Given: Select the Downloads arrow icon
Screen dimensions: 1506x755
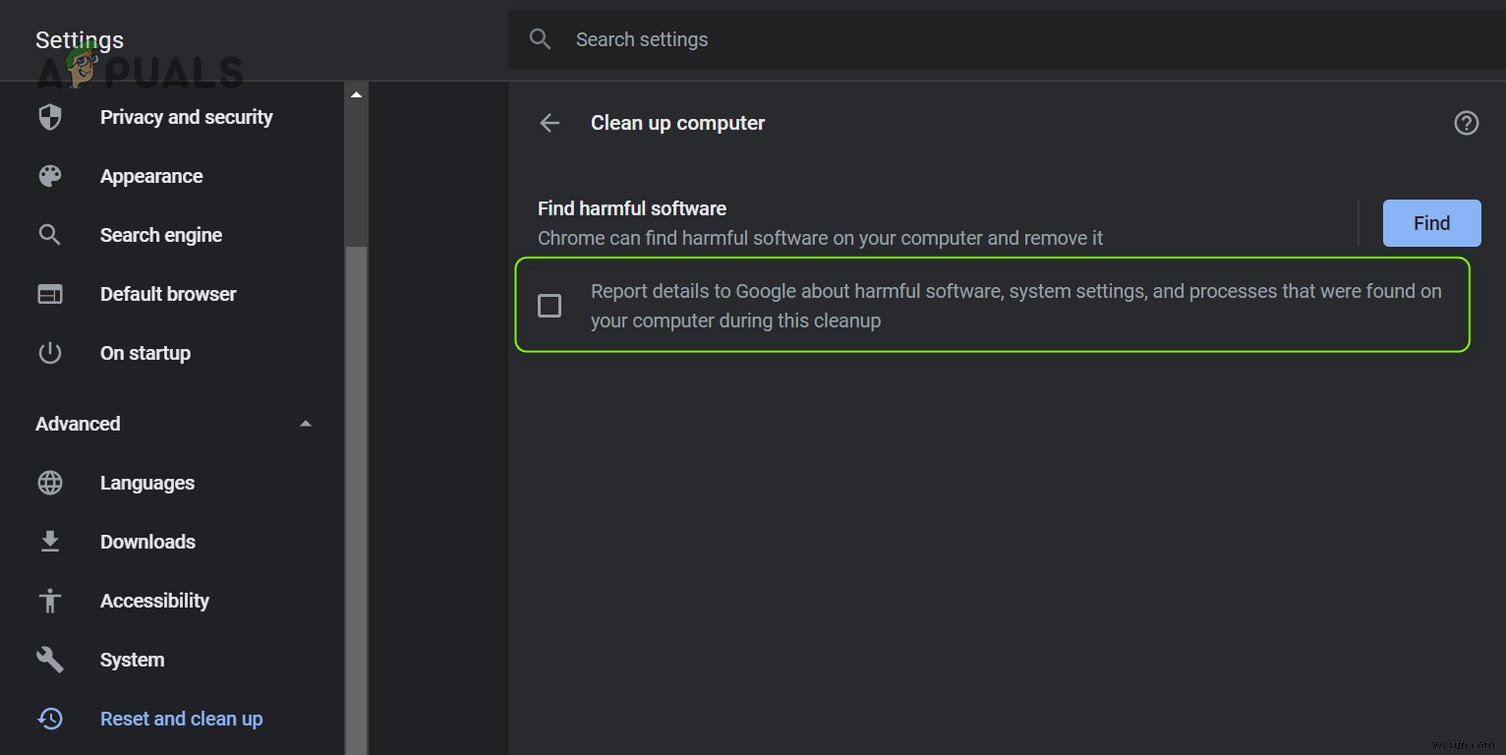Looking at the screenshot, I should (50, 541).
